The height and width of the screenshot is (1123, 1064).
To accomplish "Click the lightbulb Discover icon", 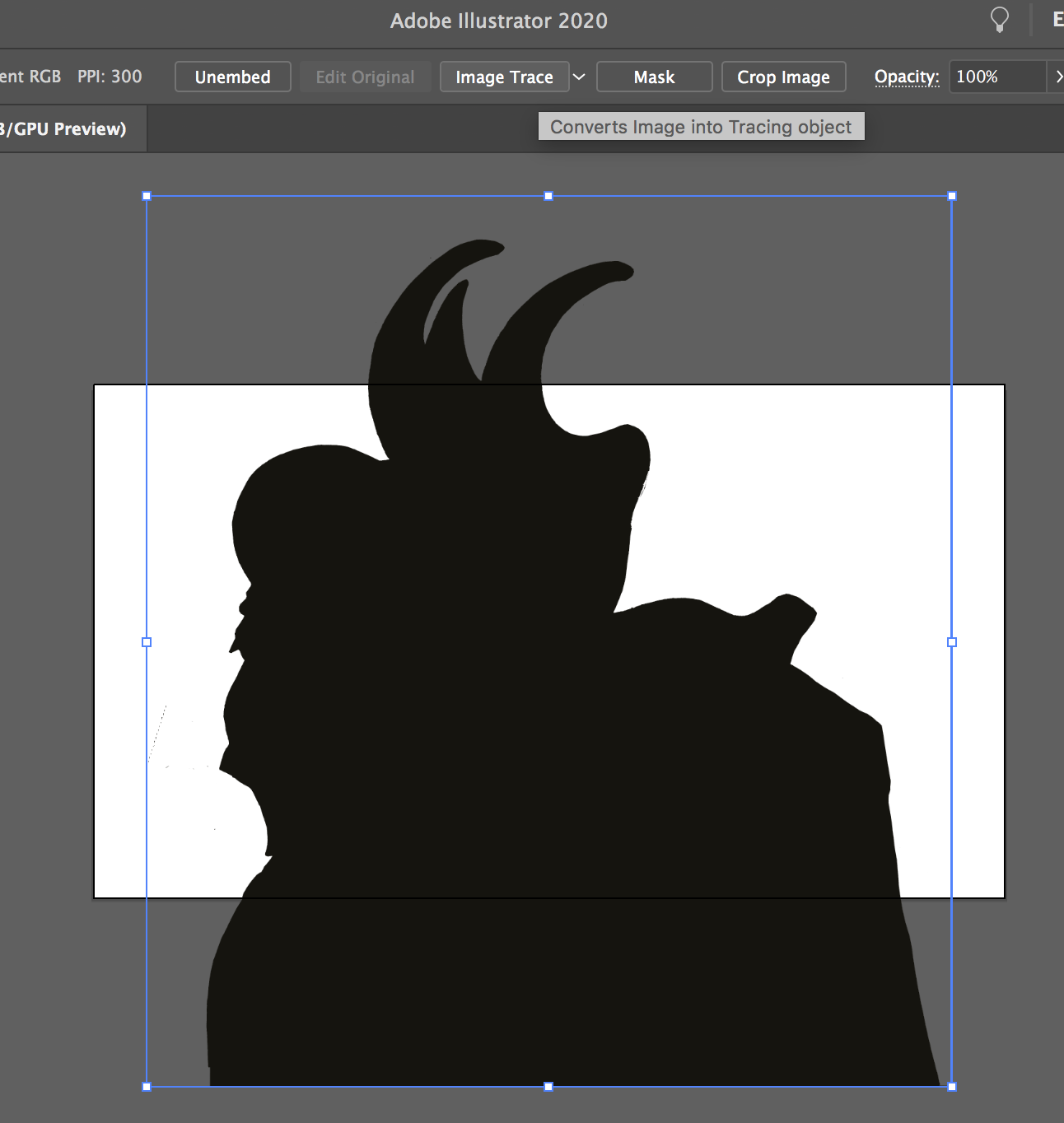I will pyautogui.click(x=999, y=20).
